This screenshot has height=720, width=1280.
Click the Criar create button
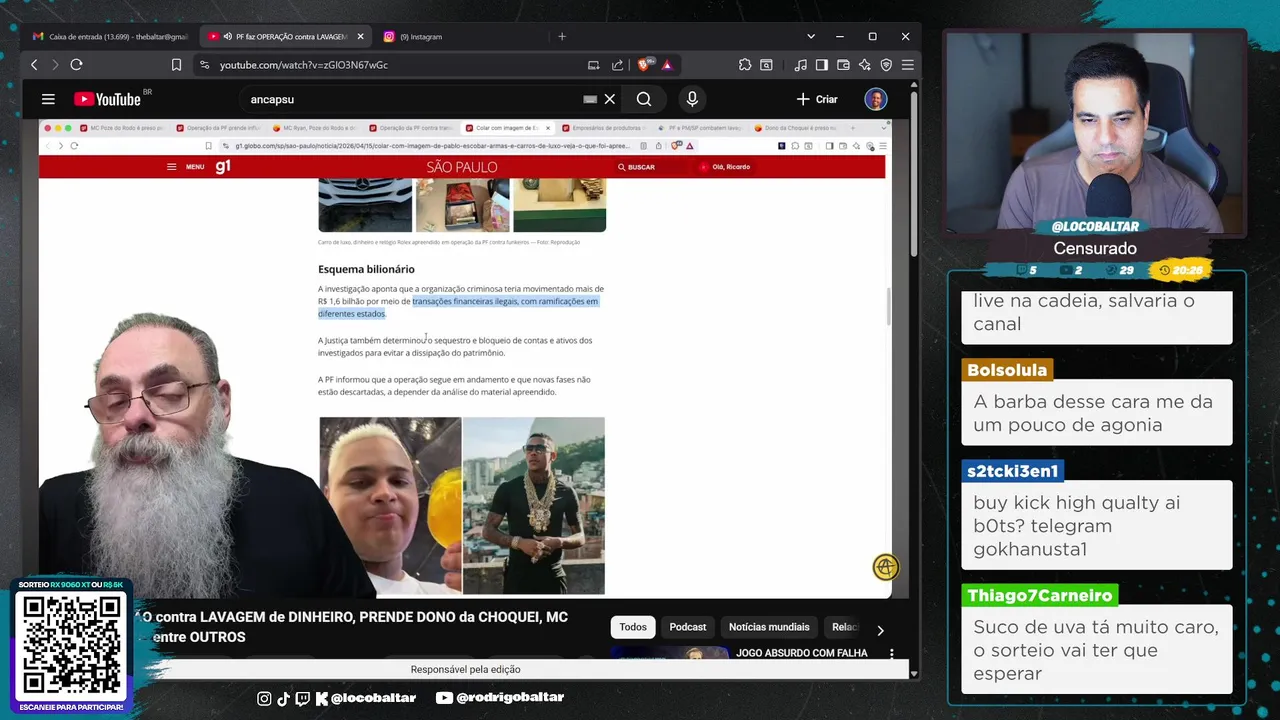point(817,99)
